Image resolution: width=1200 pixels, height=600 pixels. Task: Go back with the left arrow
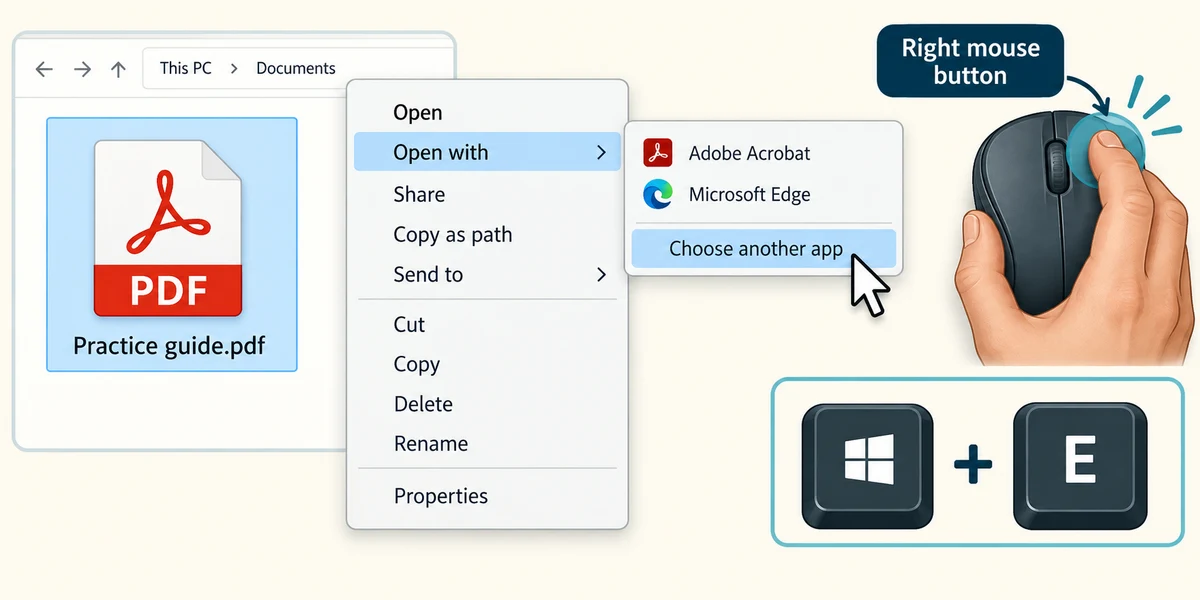43,69
